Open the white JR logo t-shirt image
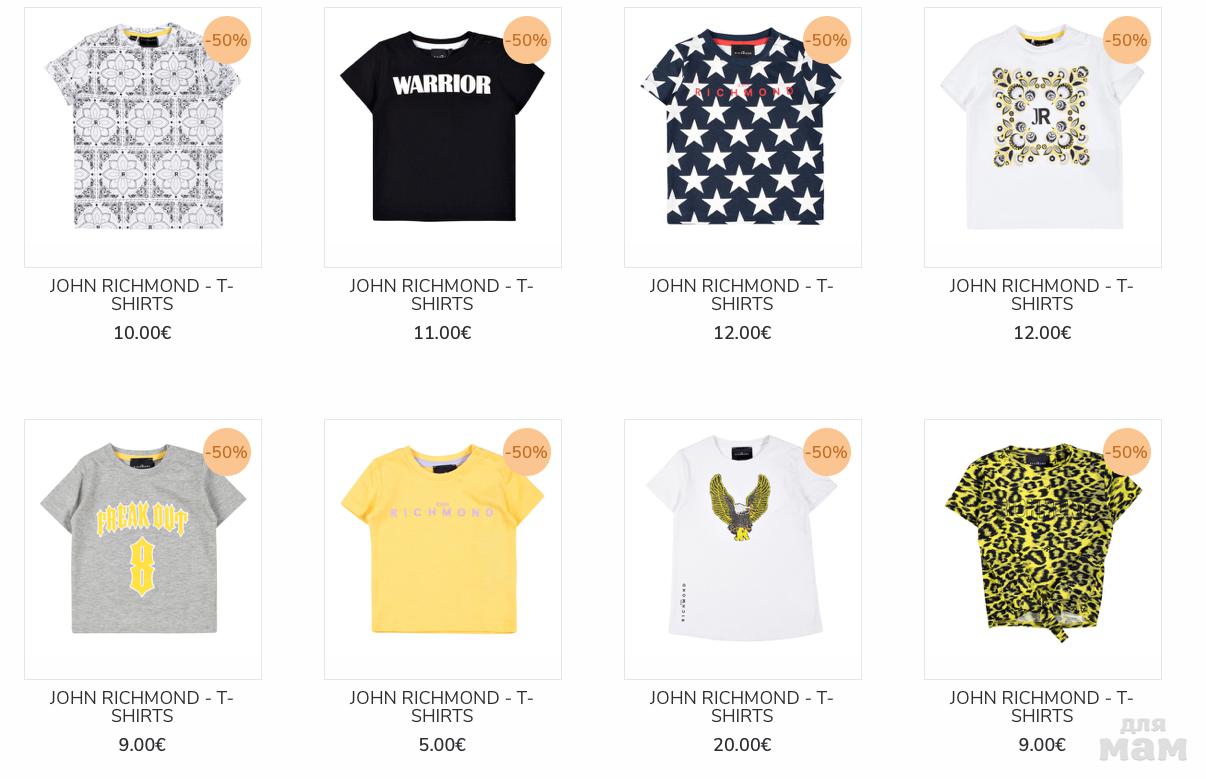Viewport: 1206px width, 779px height. (x=1043, y=138)
